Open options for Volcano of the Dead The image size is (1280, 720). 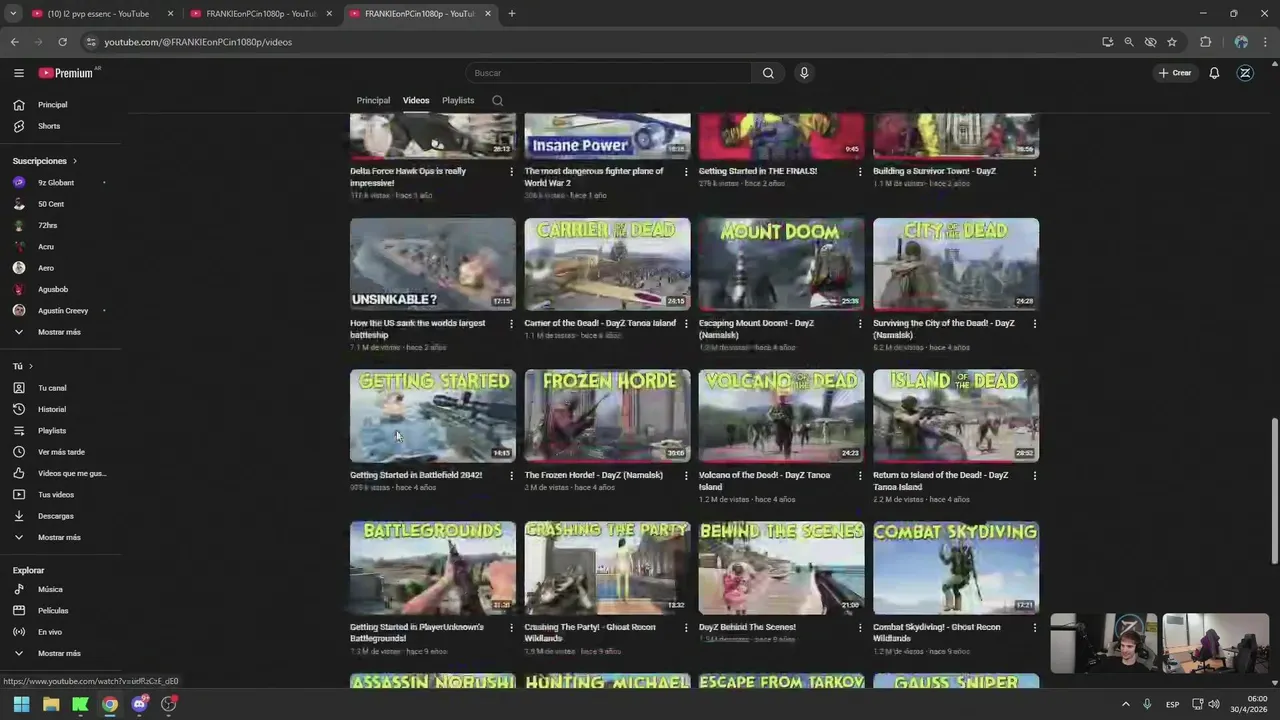pos(860,476)
